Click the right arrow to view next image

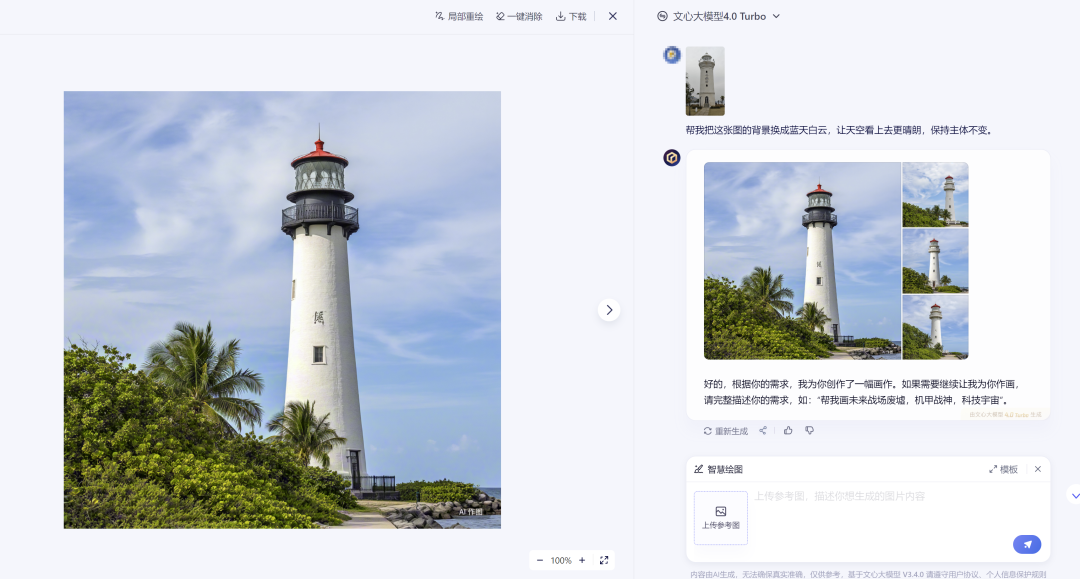(x=609, y=310)
